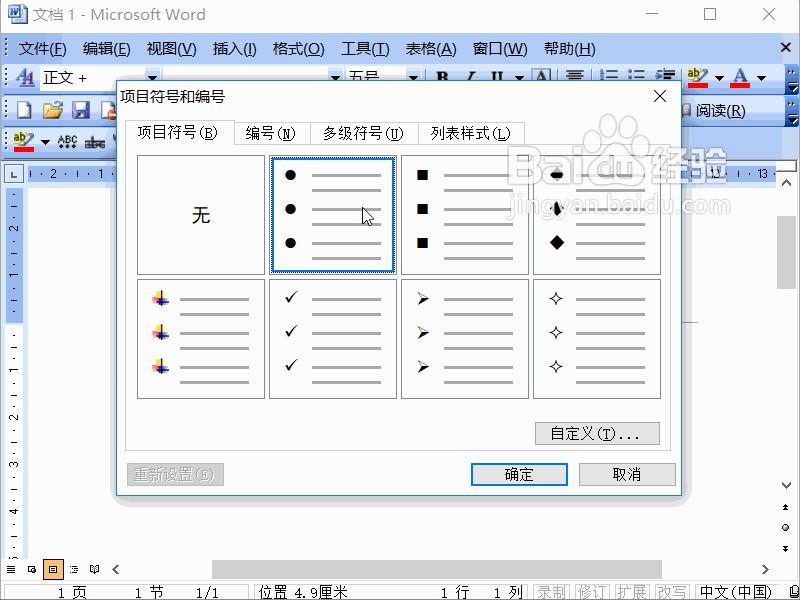Open the font name dropdown arrow
The height and width of the screenshot is (600, 800).
coord(335,78)
